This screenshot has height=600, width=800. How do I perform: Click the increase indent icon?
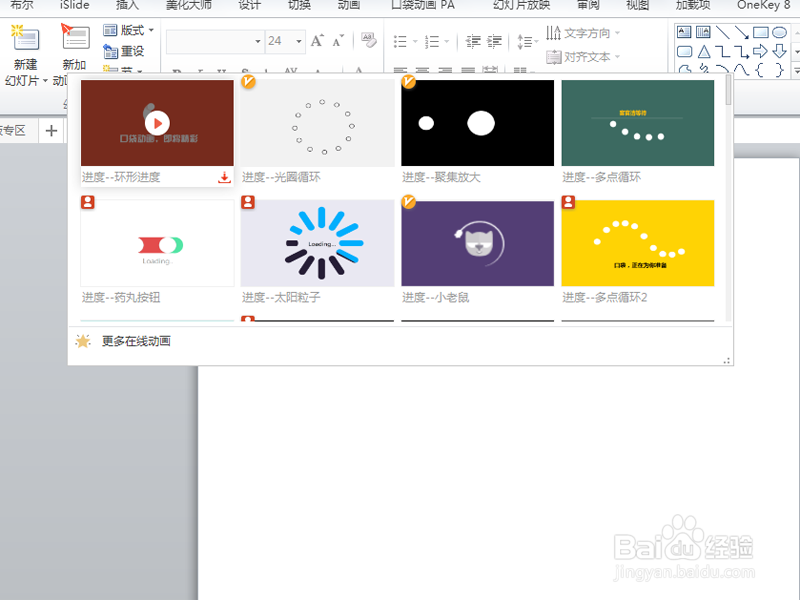click(494, 41)
